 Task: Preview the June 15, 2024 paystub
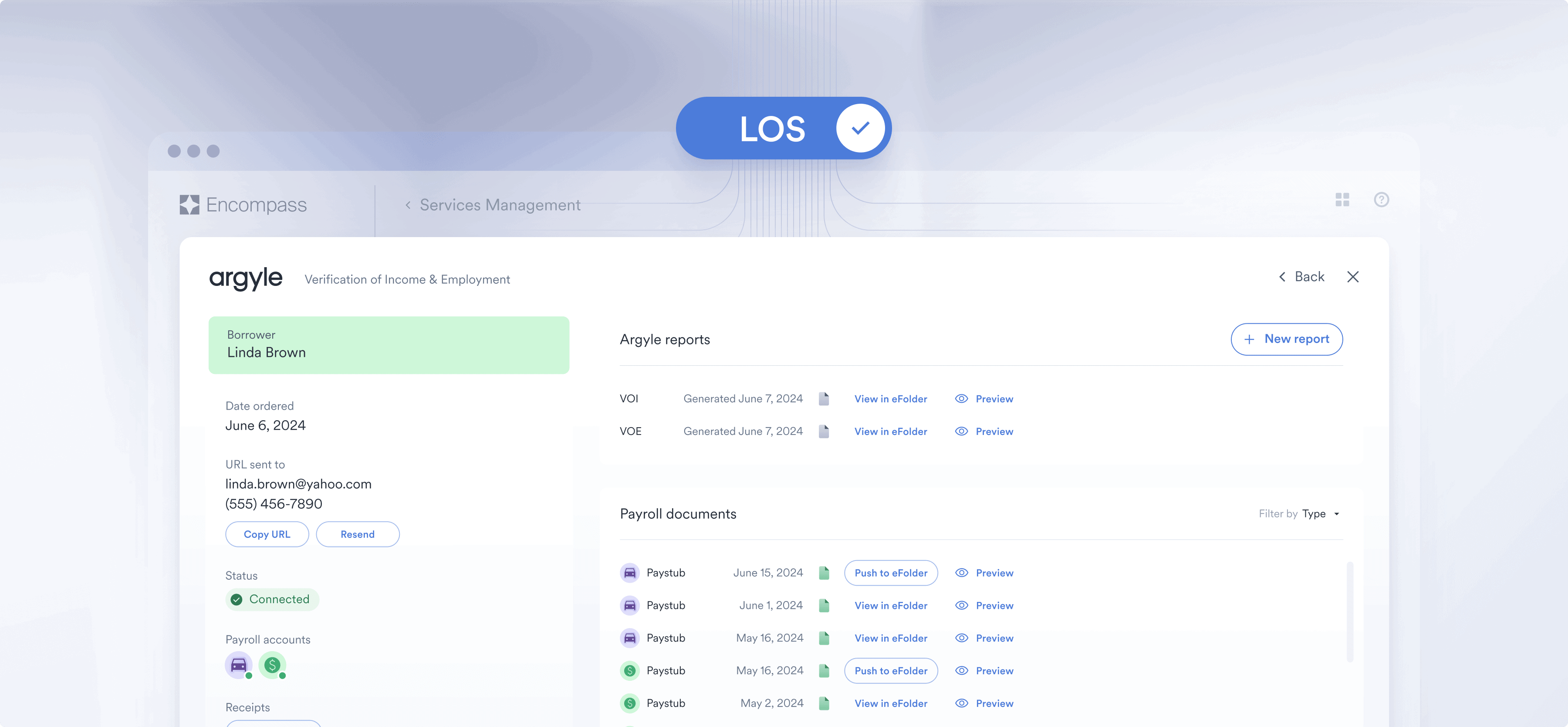coord(984,573)
